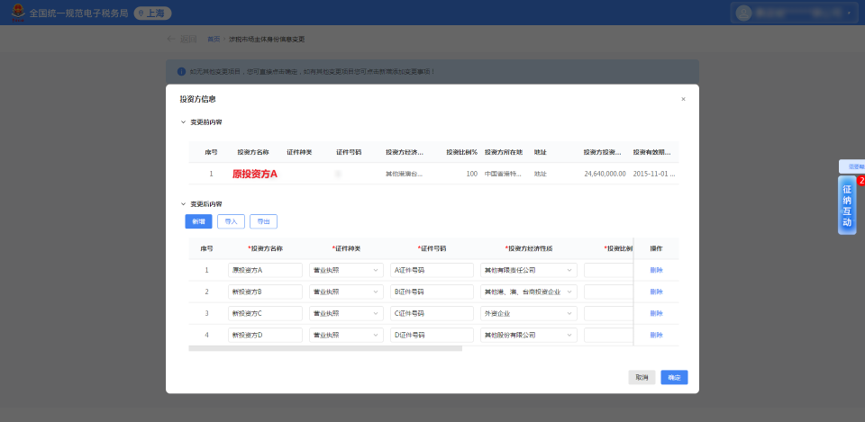This screenshot has width=865, height=422.
Task: Click 删除 link for row 2
Action: (x=656, y=292)
